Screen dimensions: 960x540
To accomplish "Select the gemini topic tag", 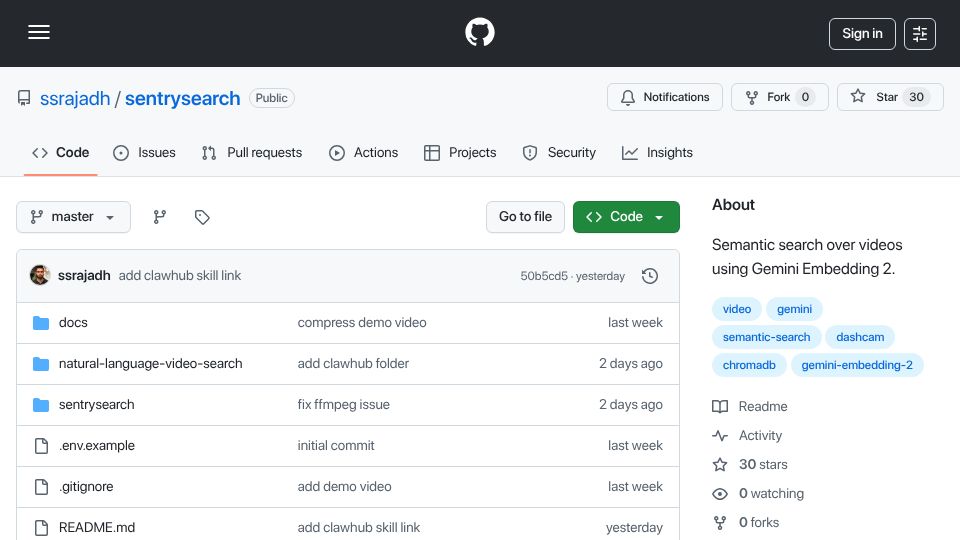I will tap(795, 309).
